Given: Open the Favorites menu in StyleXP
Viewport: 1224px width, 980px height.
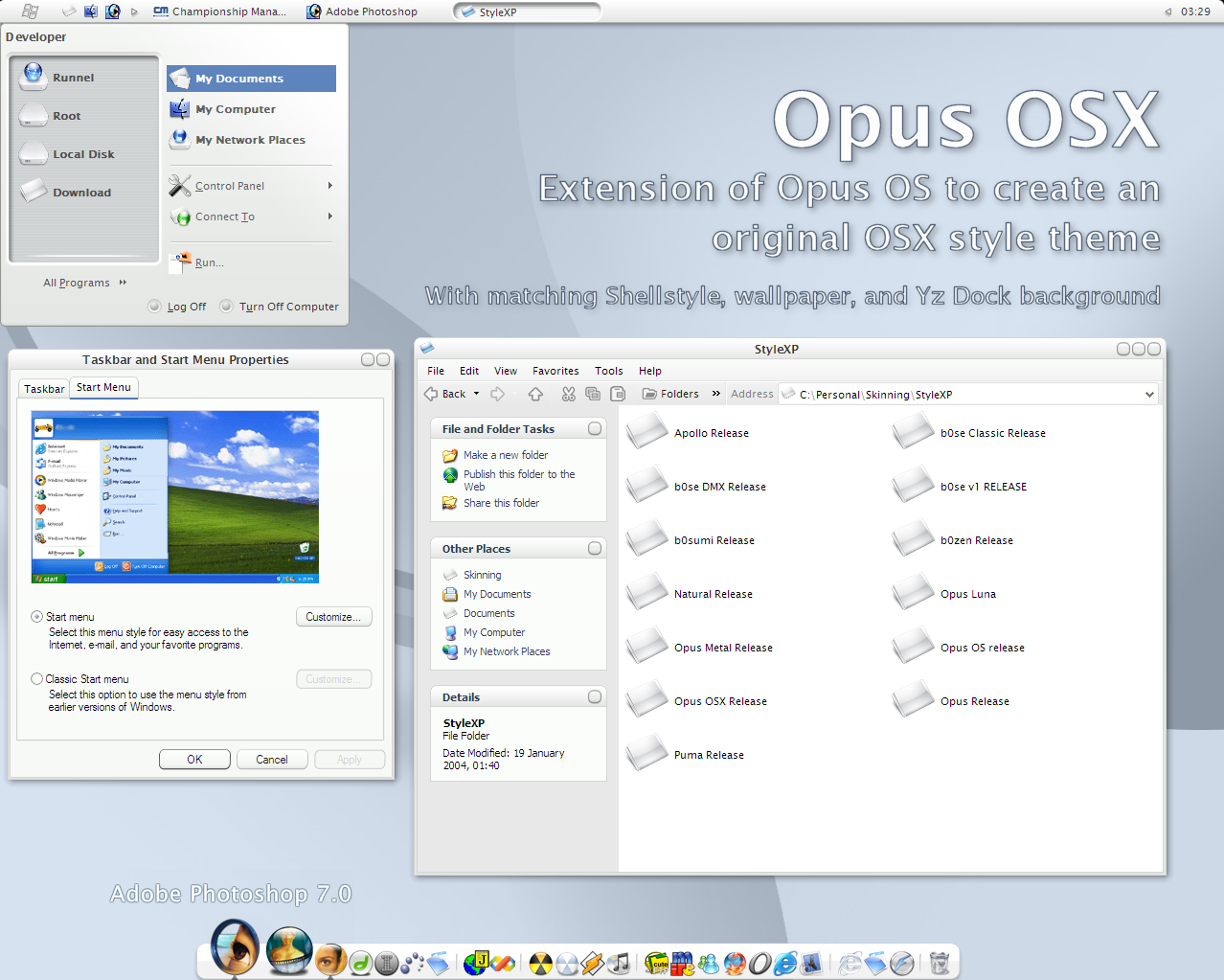Looking at the screenshot, I should click(x=555, y=371).
